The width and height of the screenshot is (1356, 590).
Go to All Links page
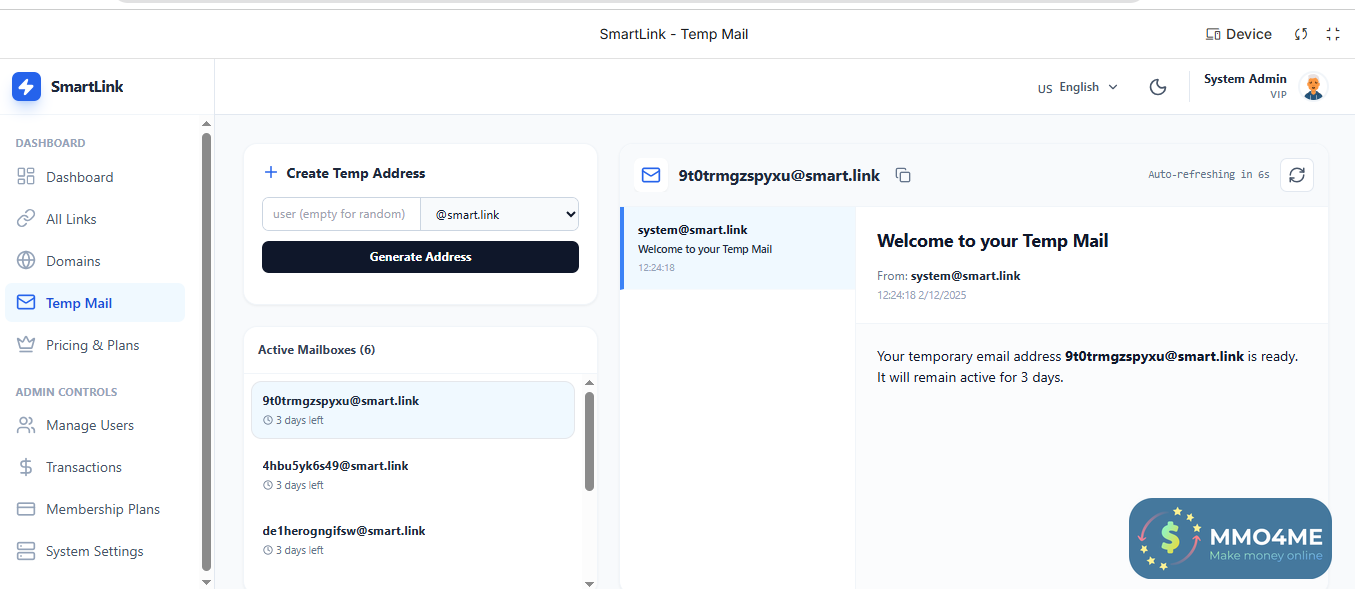[95, 219]
